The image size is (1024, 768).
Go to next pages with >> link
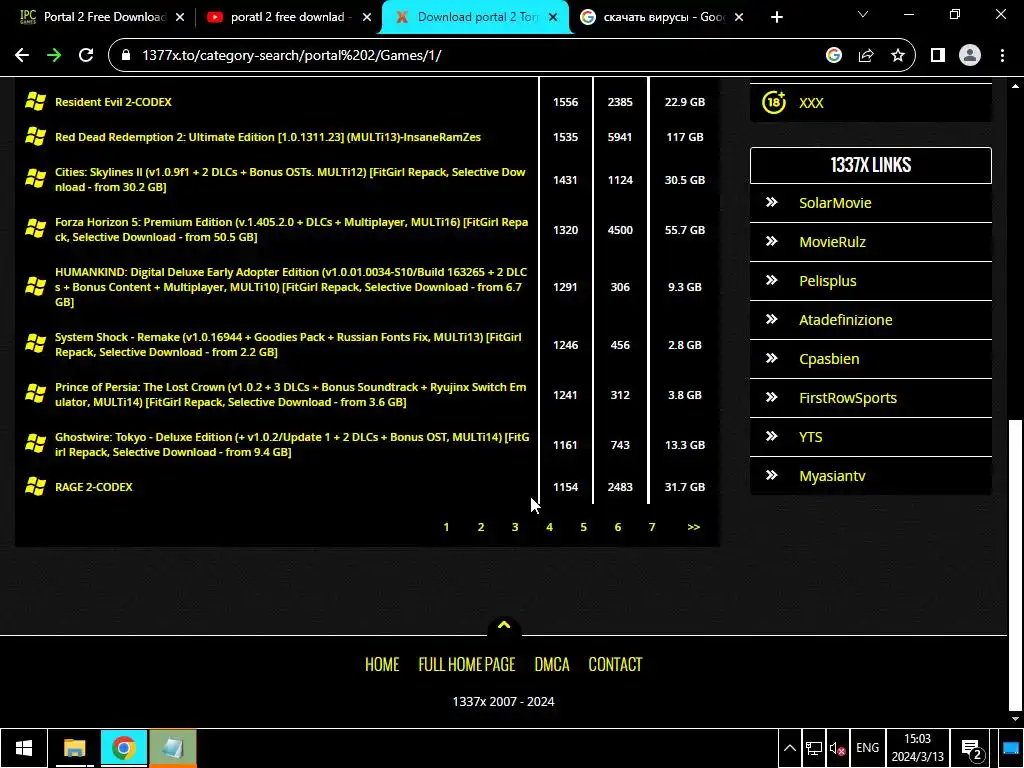pyautogui.click(x=694, y=527)
